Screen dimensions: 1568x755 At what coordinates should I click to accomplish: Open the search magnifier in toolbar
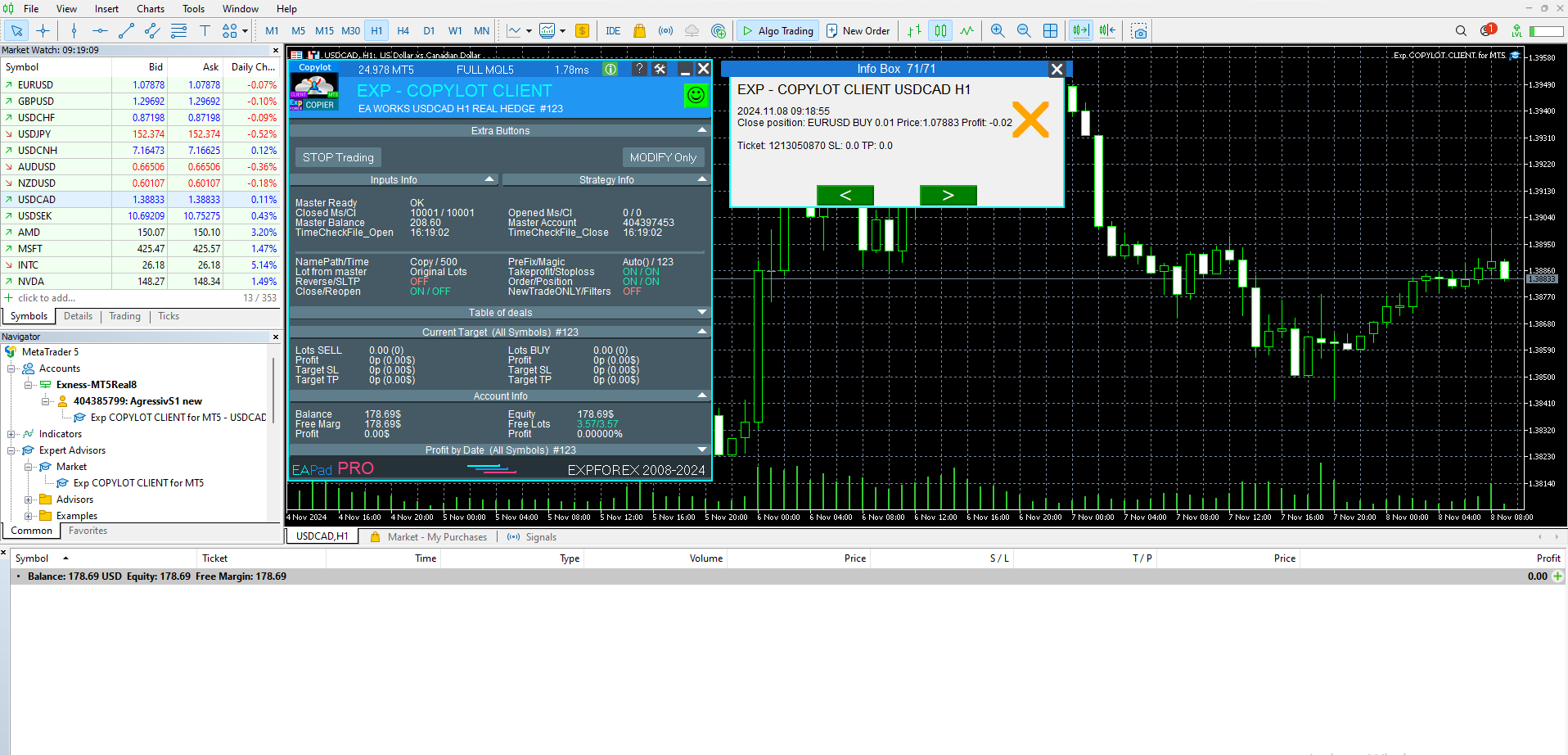[1461, 31]
